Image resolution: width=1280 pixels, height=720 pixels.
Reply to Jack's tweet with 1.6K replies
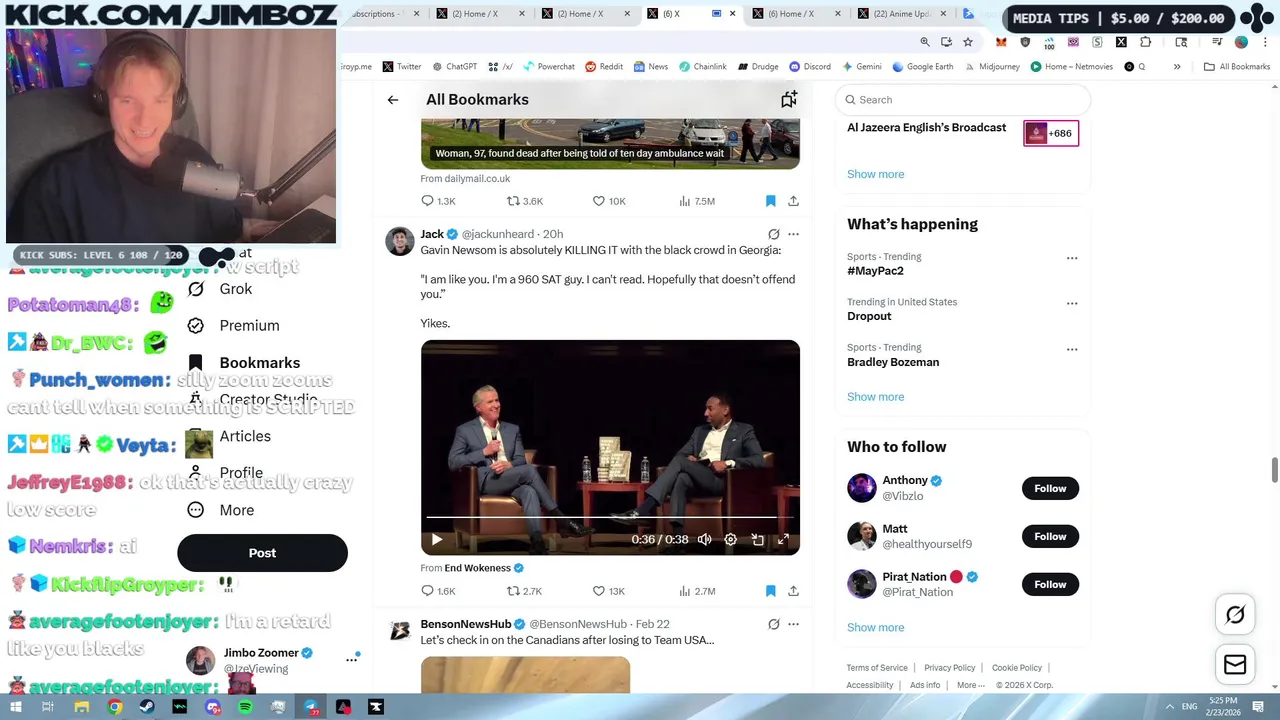(438, 591)
